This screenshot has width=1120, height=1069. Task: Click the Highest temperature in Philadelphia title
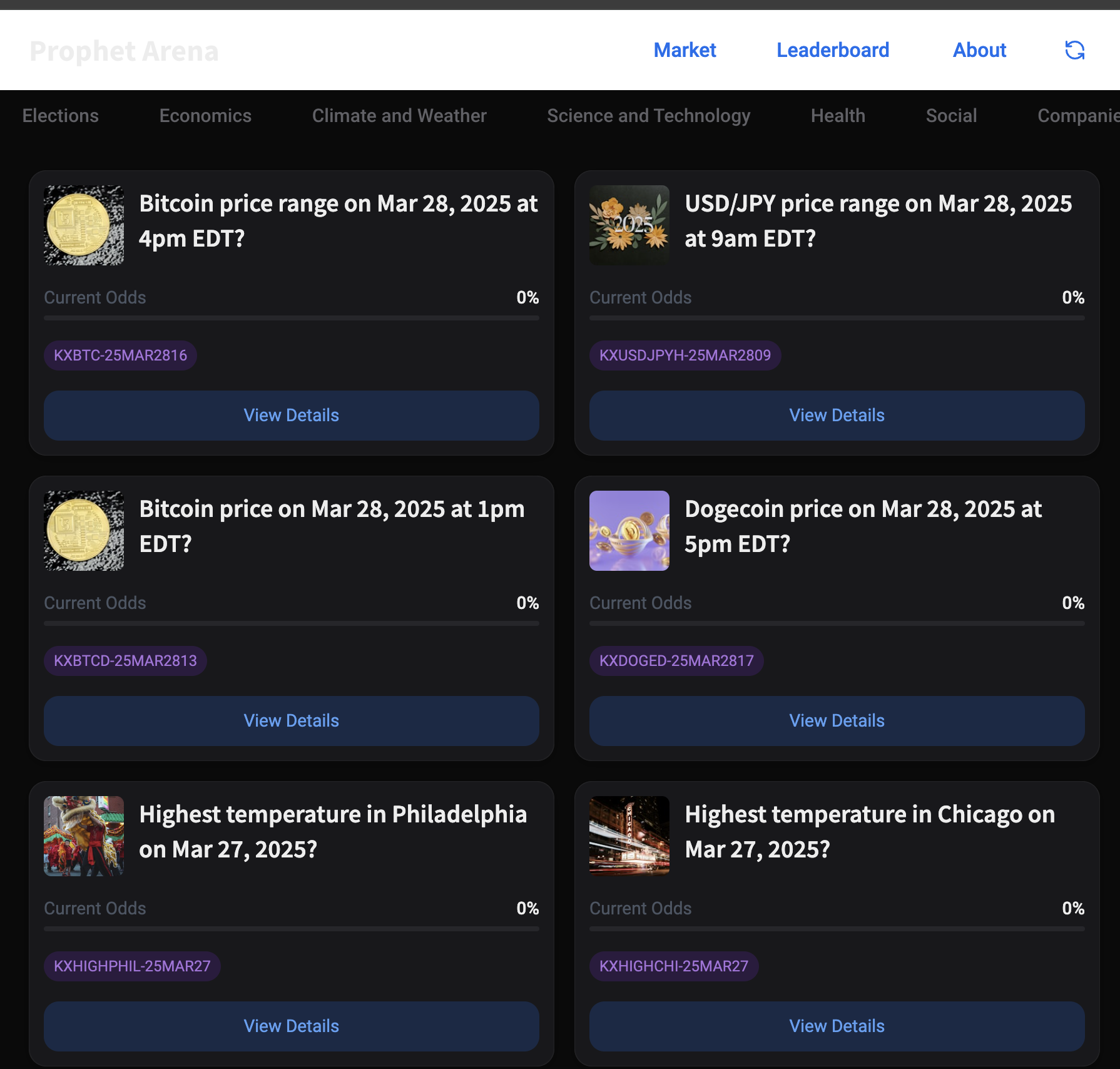(333, 832)
